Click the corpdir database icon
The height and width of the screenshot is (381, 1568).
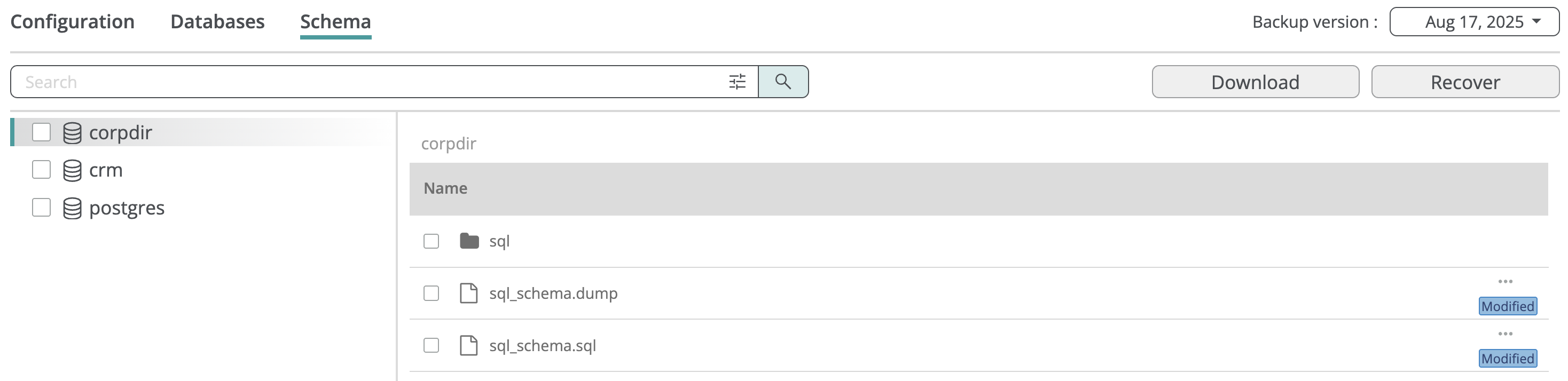72,133
